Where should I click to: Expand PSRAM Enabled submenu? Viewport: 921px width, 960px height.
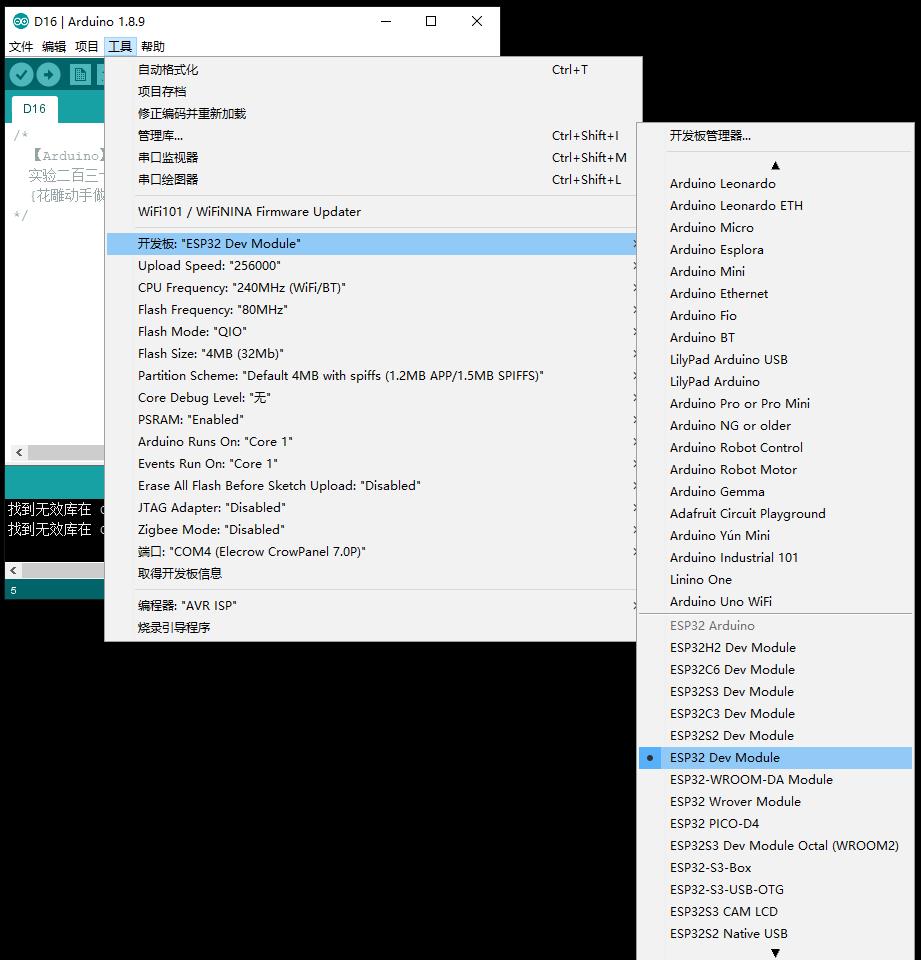(x=374, y=420)
